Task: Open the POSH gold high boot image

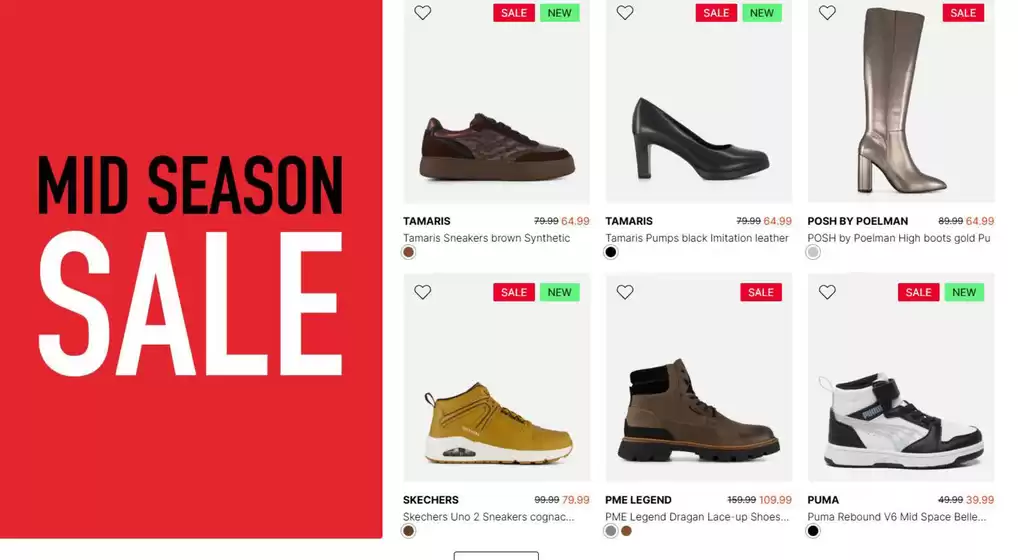Action: tap(901, 101)
